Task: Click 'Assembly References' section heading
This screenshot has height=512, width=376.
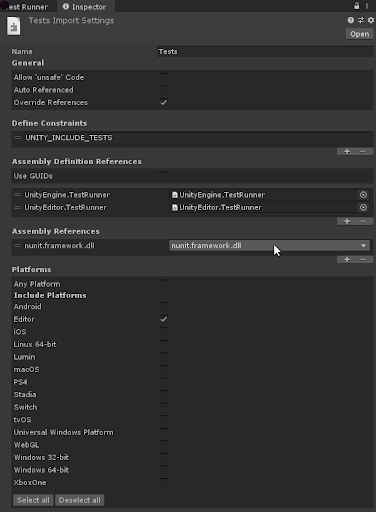Action: point(56,231)
